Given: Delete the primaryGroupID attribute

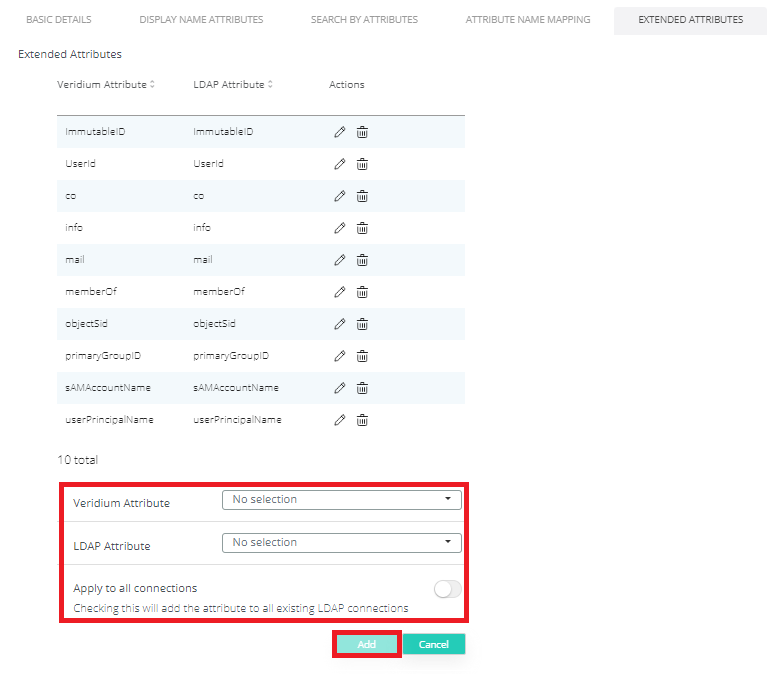Looking at the screenshot, I should click(x=363, y=356).
